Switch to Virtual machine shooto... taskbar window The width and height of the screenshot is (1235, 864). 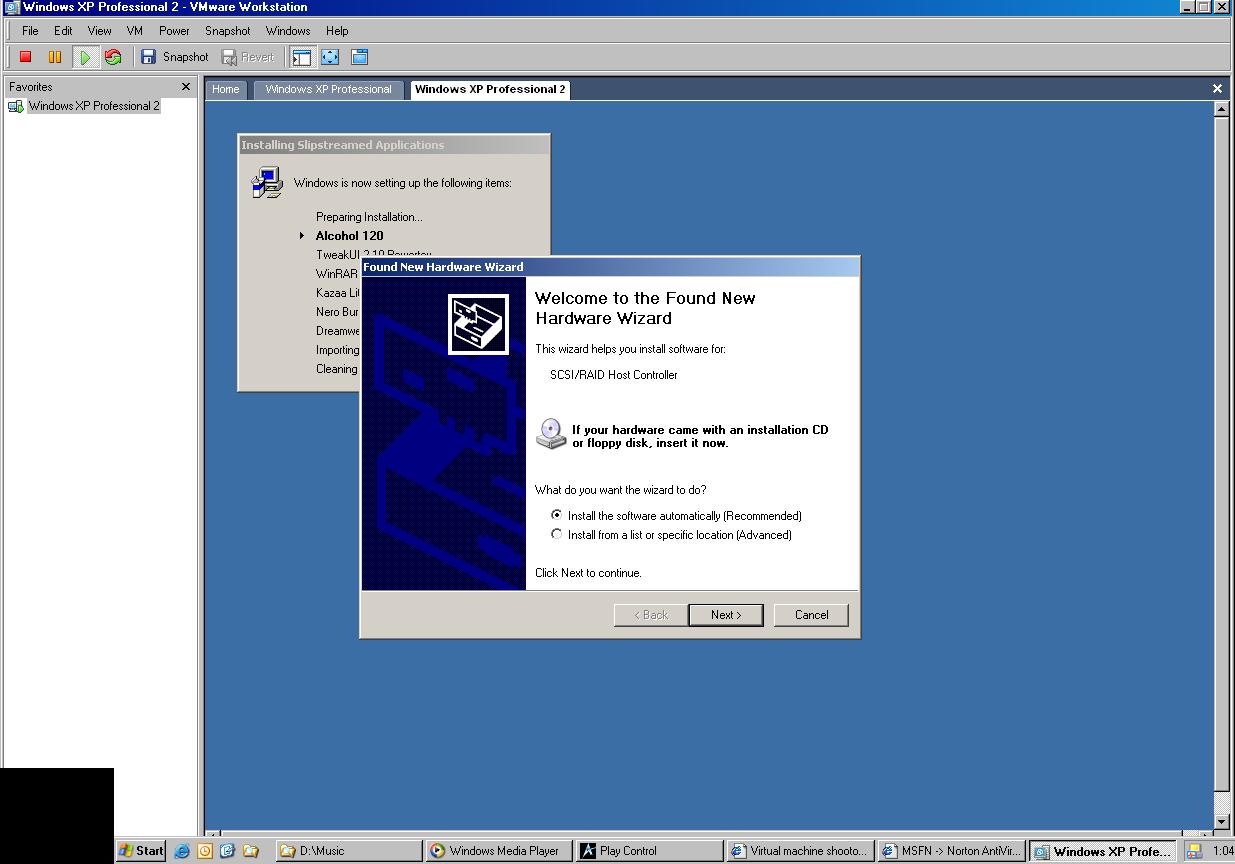800,851
